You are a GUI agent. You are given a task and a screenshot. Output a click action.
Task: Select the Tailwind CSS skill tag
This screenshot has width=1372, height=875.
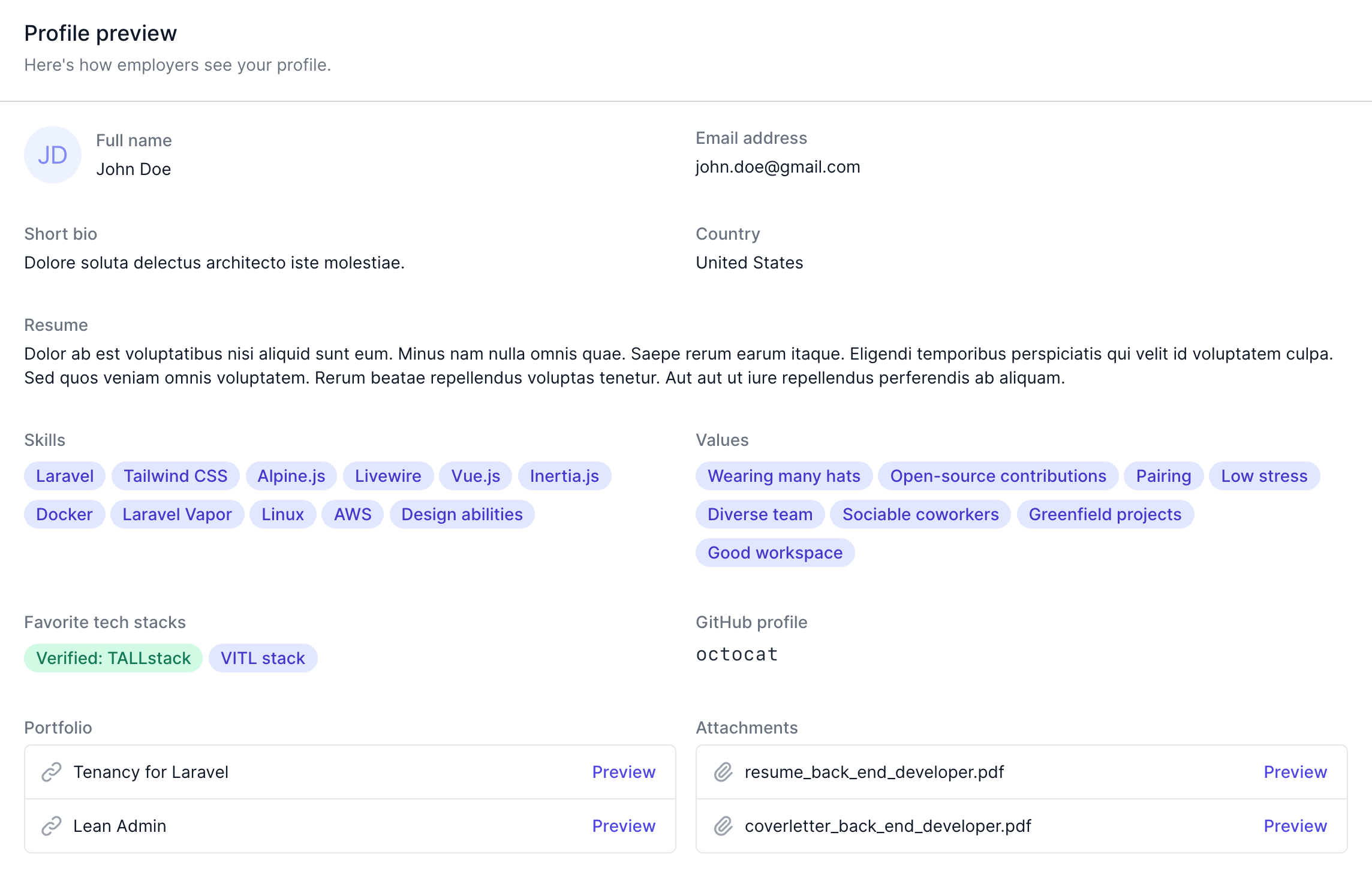[176, 476]
